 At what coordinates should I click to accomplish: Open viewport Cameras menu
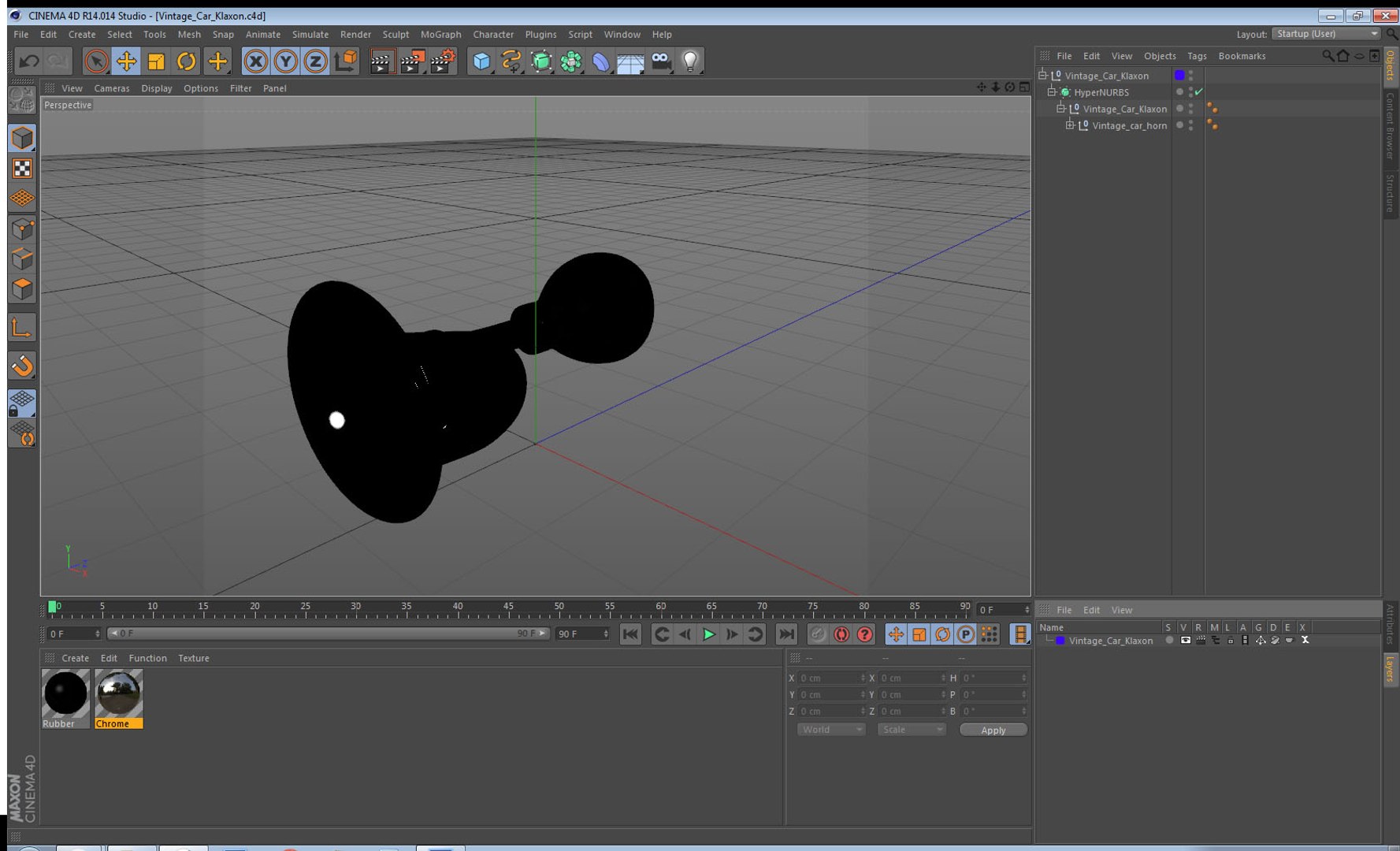[112, 88]
